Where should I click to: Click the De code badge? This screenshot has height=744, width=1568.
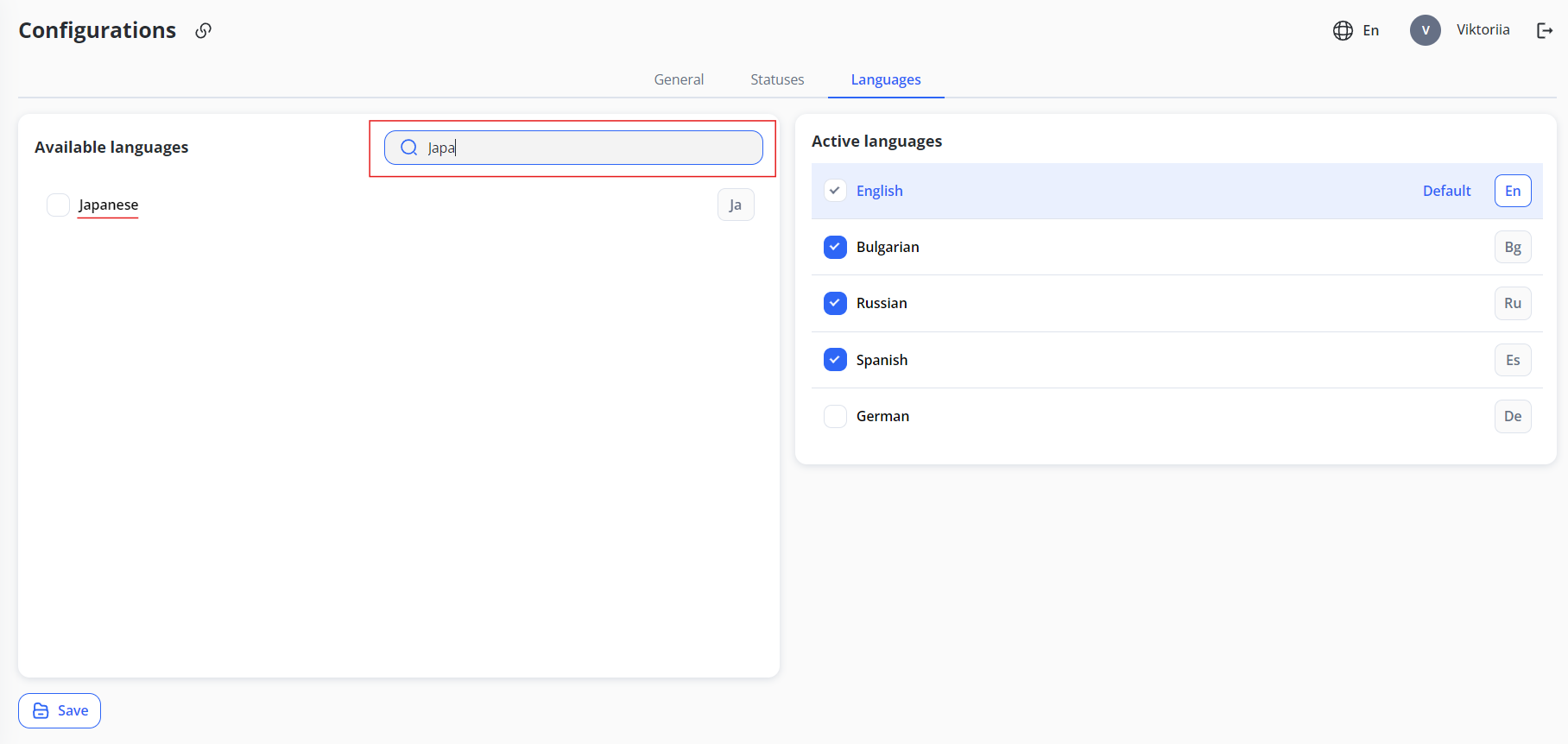1513,416
